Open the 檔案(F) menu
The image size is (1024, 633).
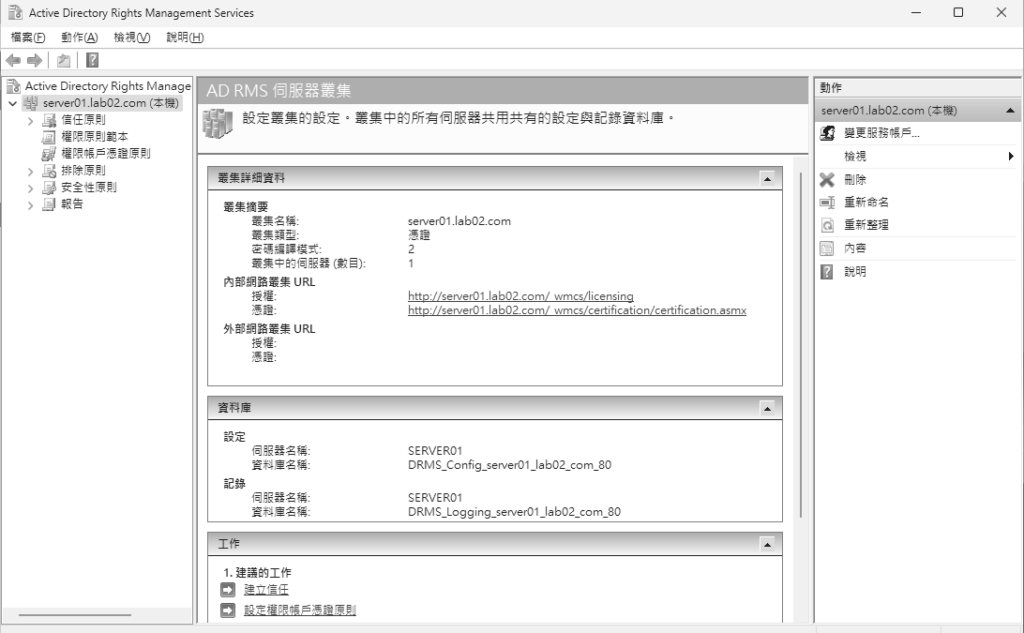coord(28,37)
